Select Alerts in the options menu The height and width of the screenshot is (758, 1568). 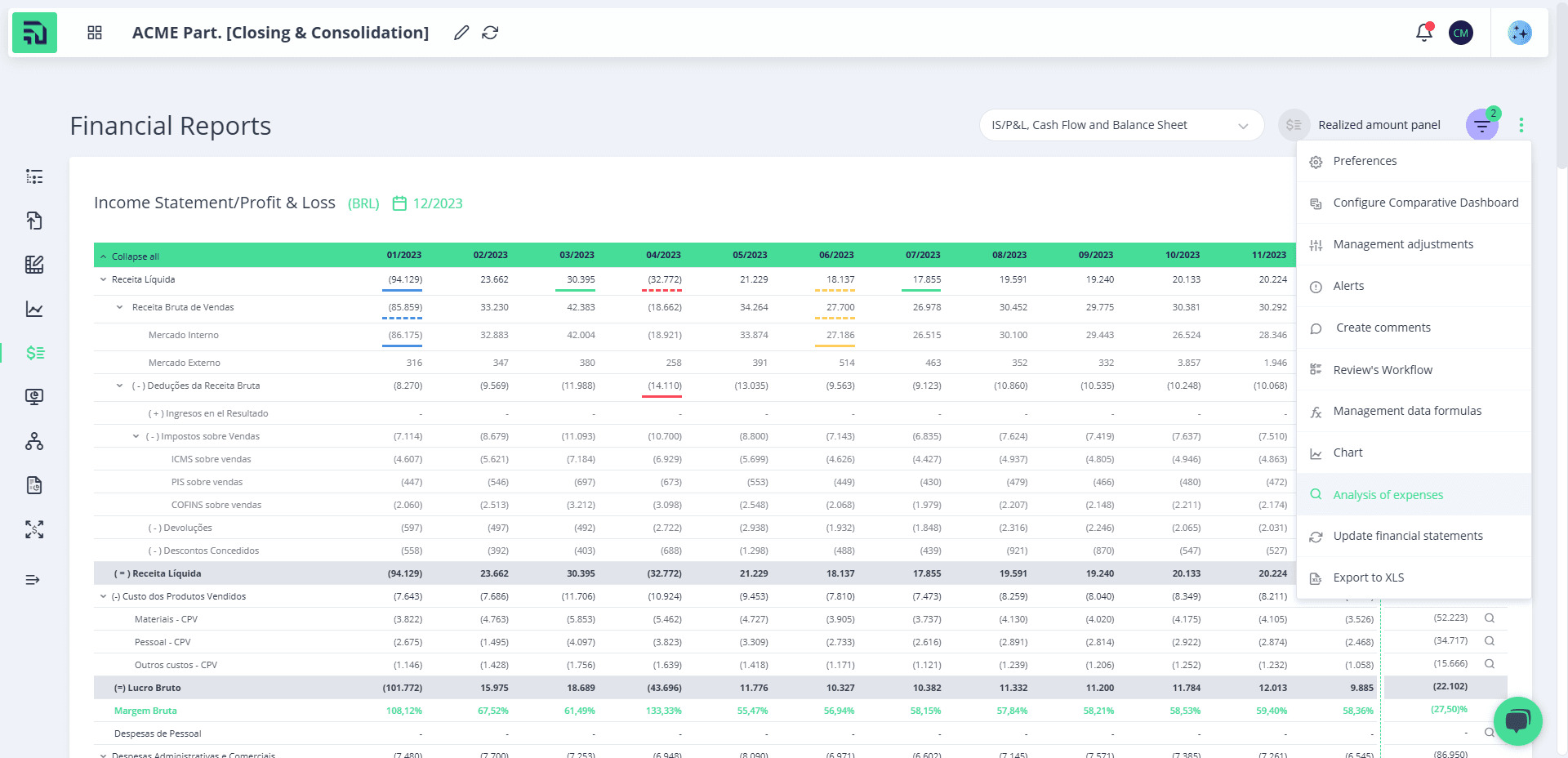(1414, 286)
